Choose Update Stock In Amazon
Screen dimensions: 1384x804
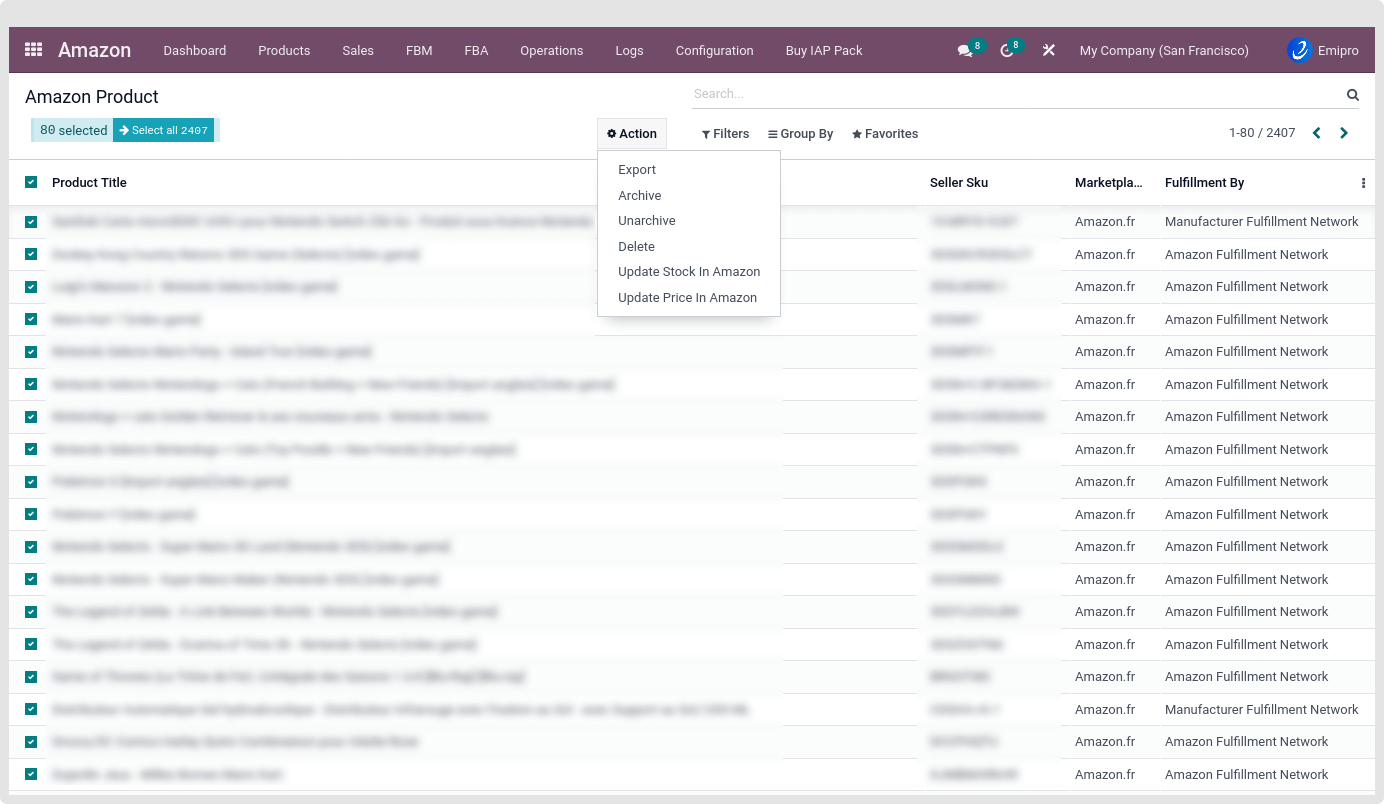[688, 272]
